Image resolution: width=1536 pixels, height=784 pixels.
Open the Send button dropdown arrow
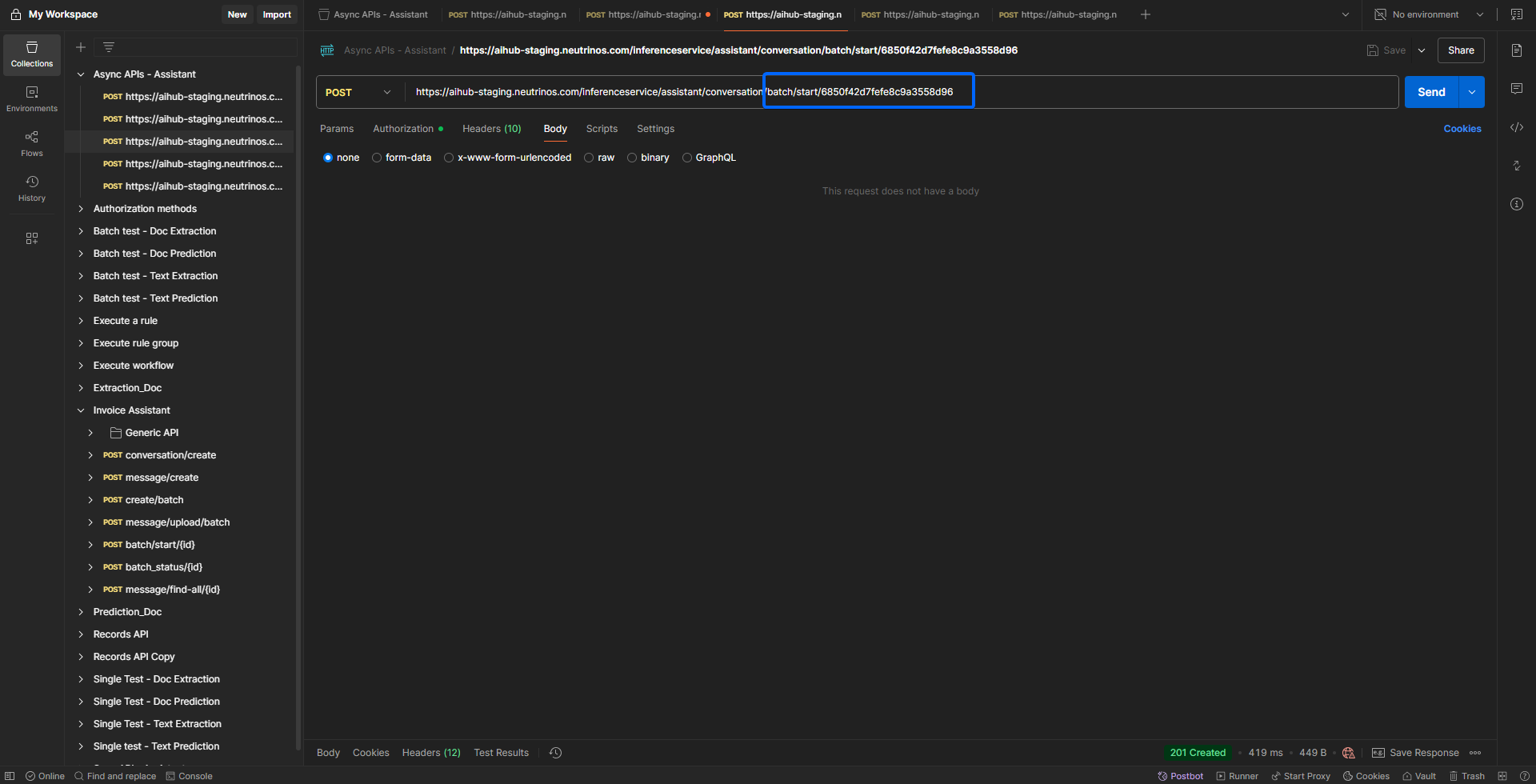1472,92
